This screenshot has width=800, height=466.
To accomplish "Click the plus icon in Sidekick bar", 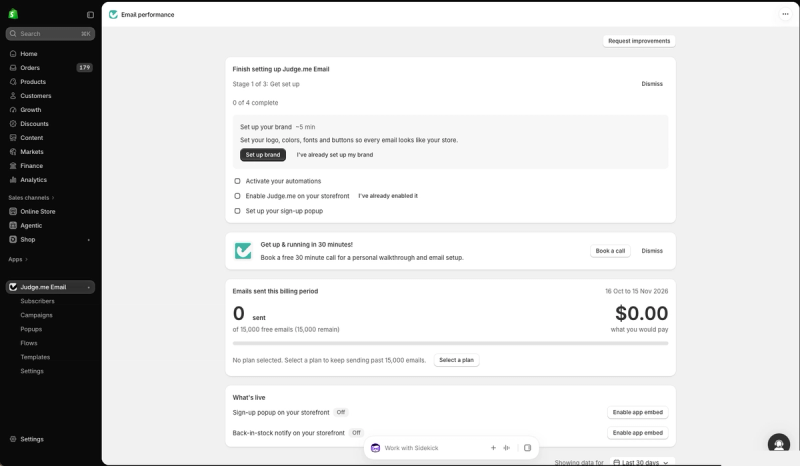I will pyautogui.click(x=493, y=448).
